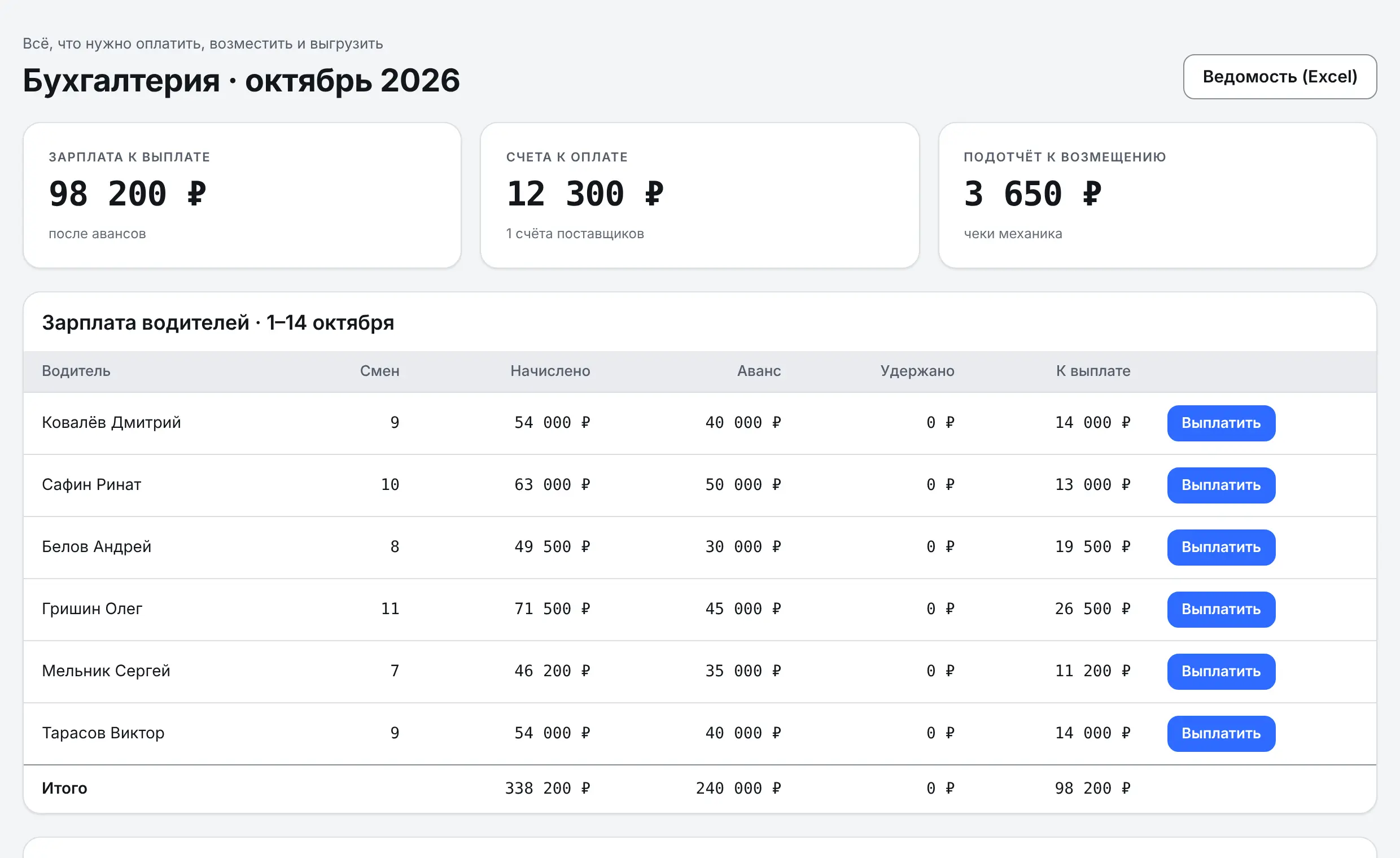Select driver name Сафин Ринат
Viewport: 1400px width, 858px height.
point(91,485)
